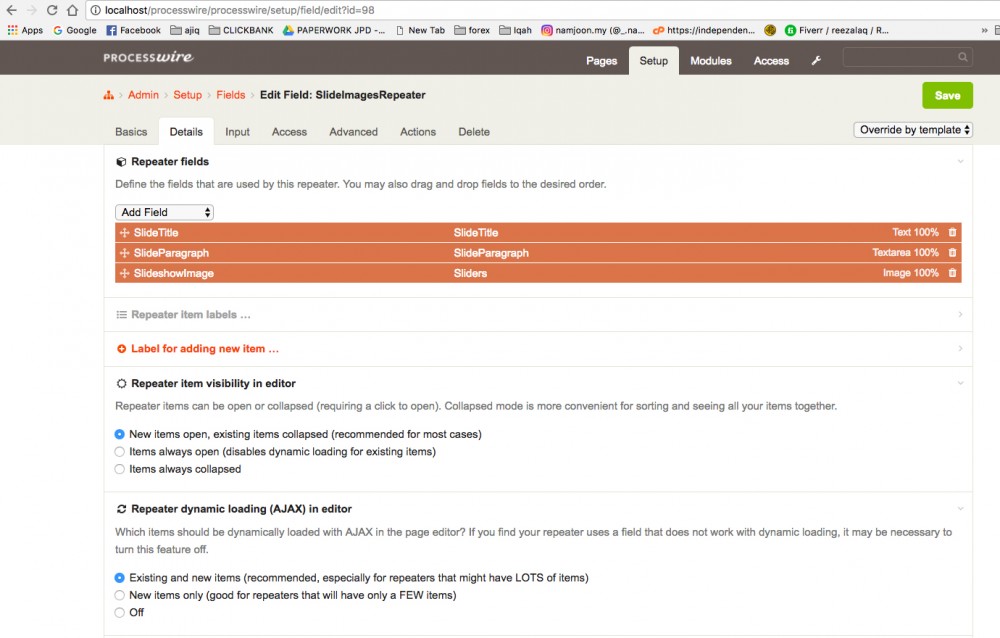The width and height of the screenshot is (1000, 638).
Task: Open the Add Field dropdown
Action: click(165, 212)
